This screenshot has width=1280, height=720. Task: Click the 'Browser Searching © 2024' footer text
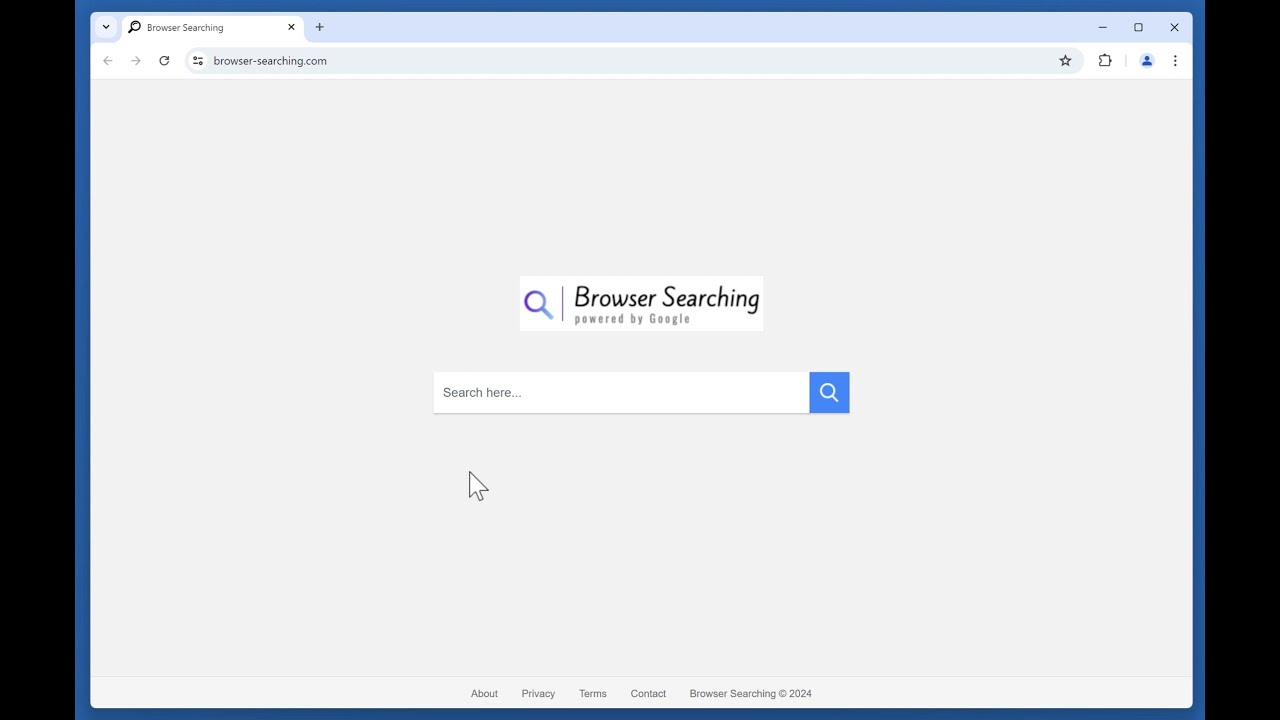tap(750, 694)
